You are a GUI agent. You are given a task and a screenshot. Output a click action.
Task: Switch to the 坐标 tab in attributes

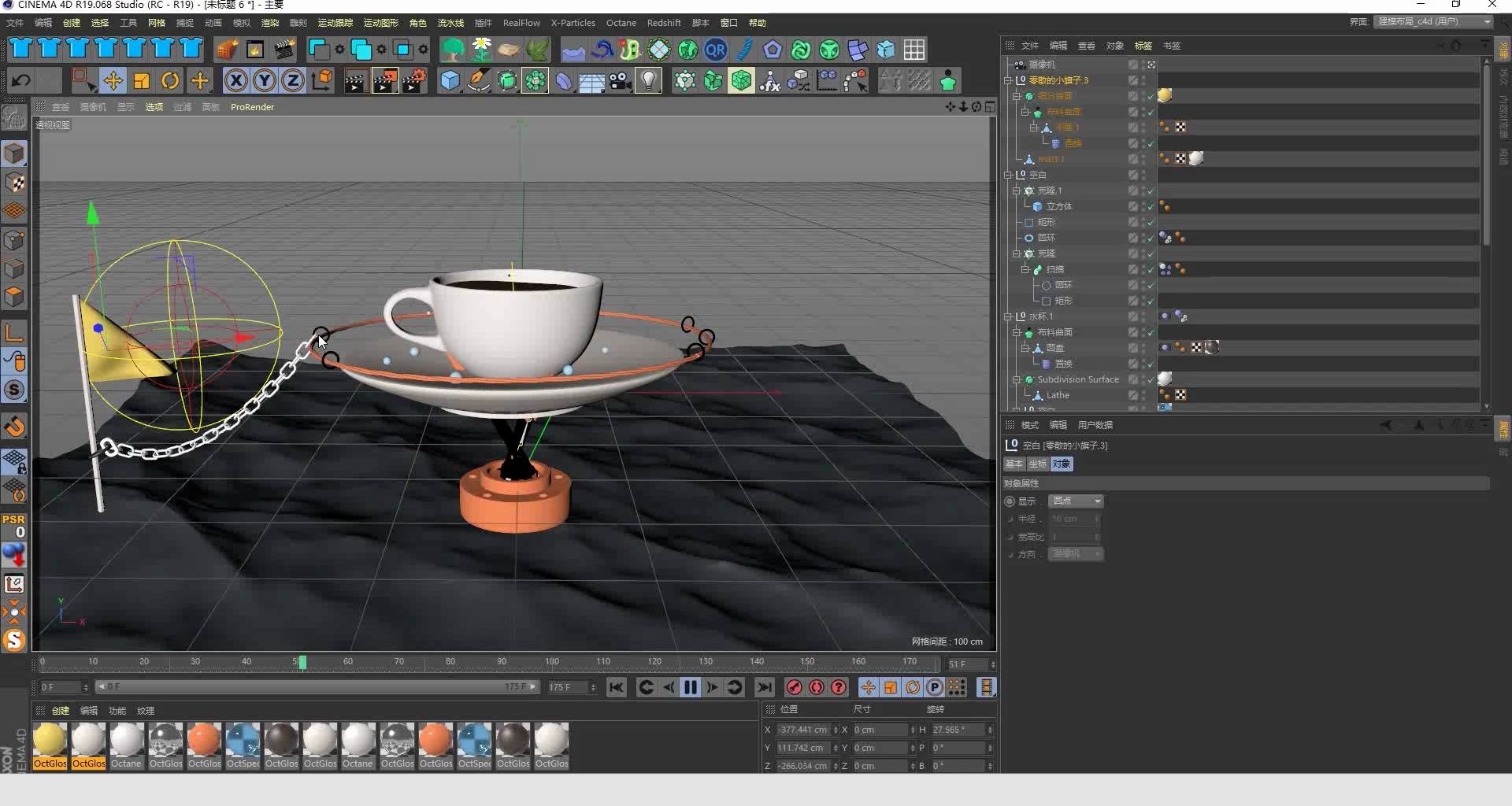[x=1037, y=464]
